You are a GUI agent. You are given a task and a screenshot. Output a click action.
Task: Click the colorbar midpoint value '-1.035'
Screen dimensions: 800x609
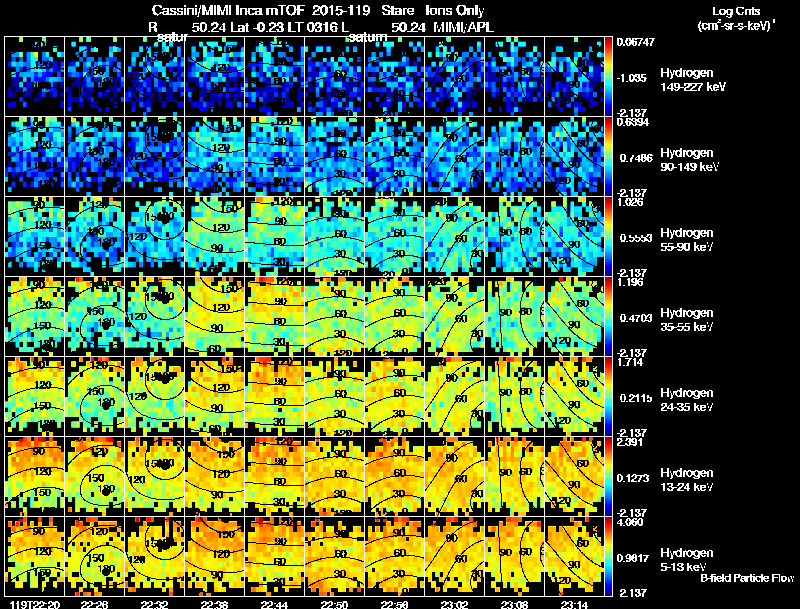632,78
